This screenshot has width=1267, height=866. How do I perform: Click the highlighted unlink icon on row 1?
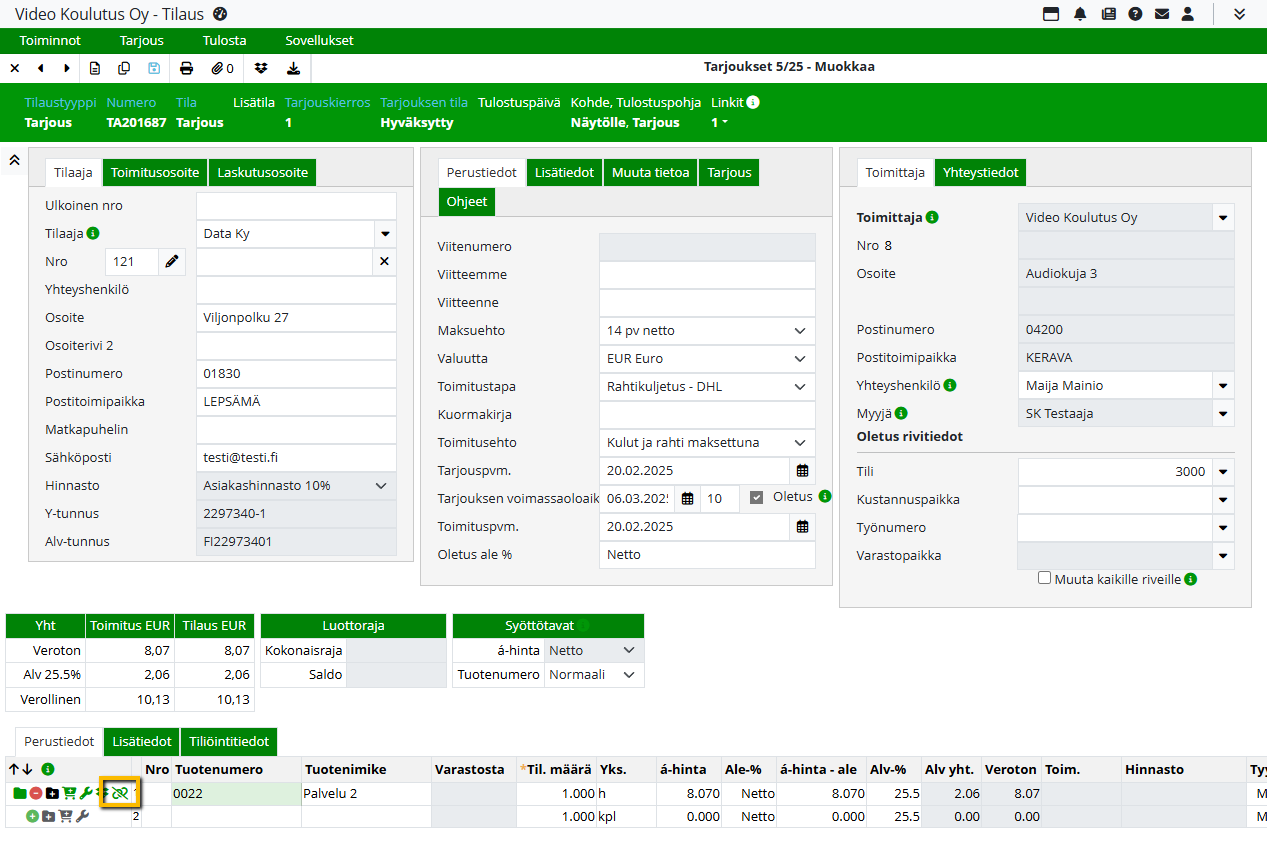[x=120, y=793]
